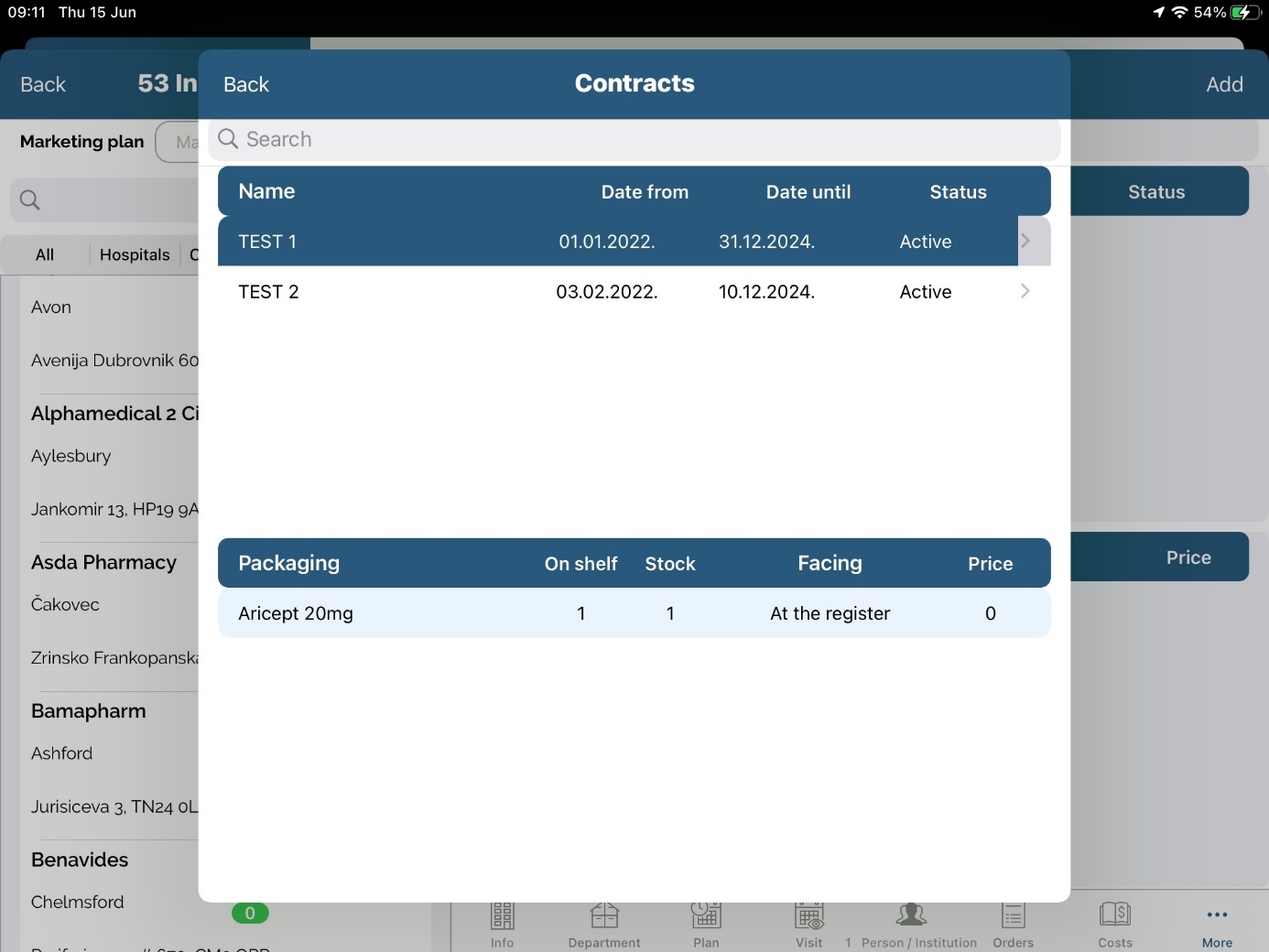Expand TEST 1 contract chevron
The width and height of the screenshot is (1269, 952).
[x=1025, y=241]
